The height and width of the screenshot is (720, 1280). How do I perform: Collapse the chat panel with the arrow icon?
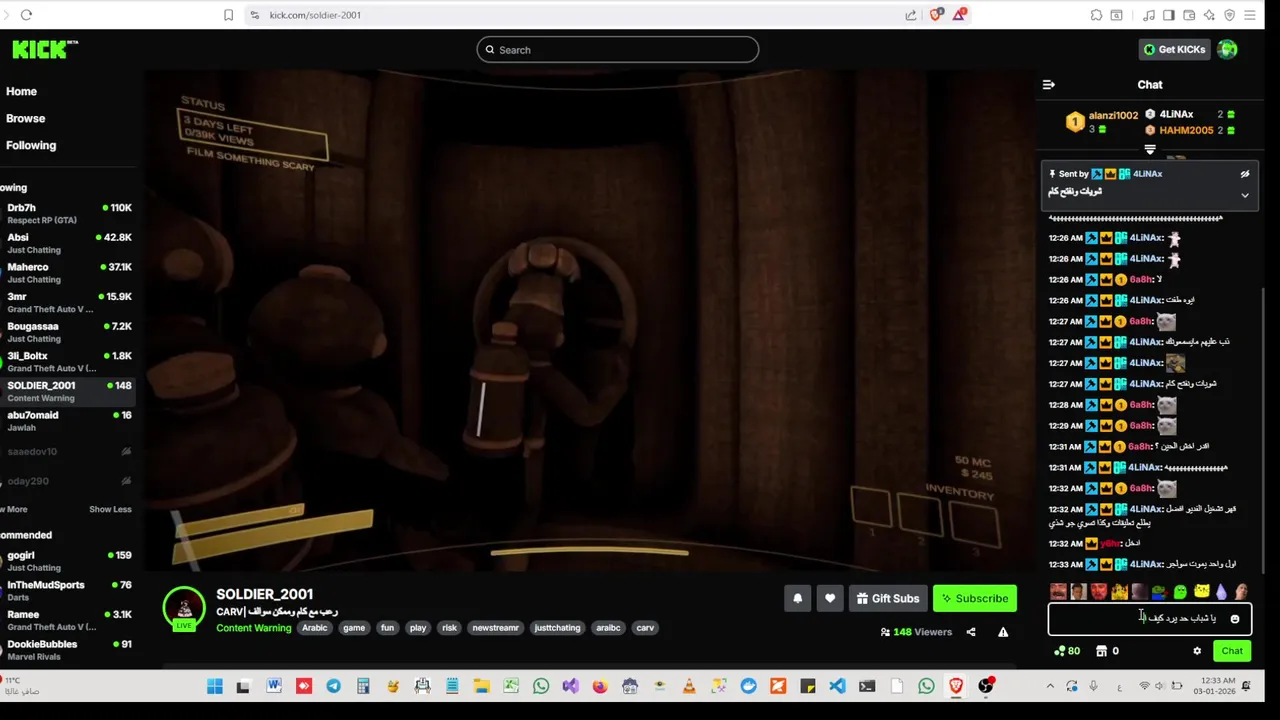(1048, 85)
